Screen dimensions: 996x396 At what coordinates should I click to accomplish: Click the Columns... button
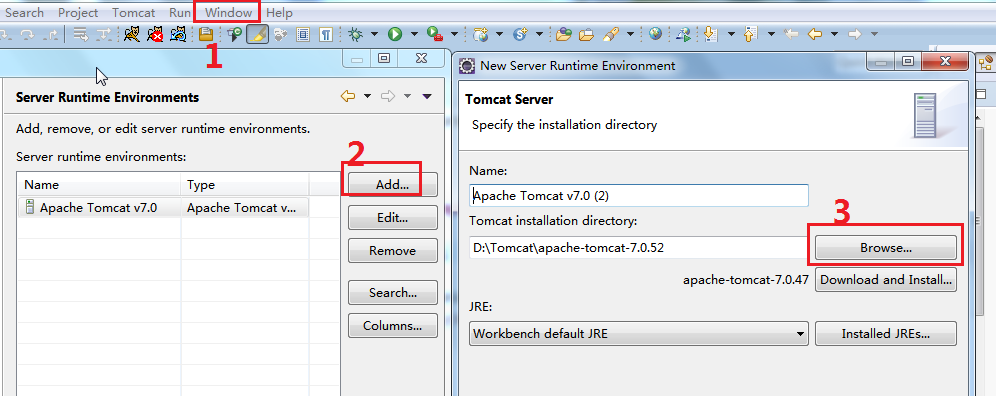point(393,325)
